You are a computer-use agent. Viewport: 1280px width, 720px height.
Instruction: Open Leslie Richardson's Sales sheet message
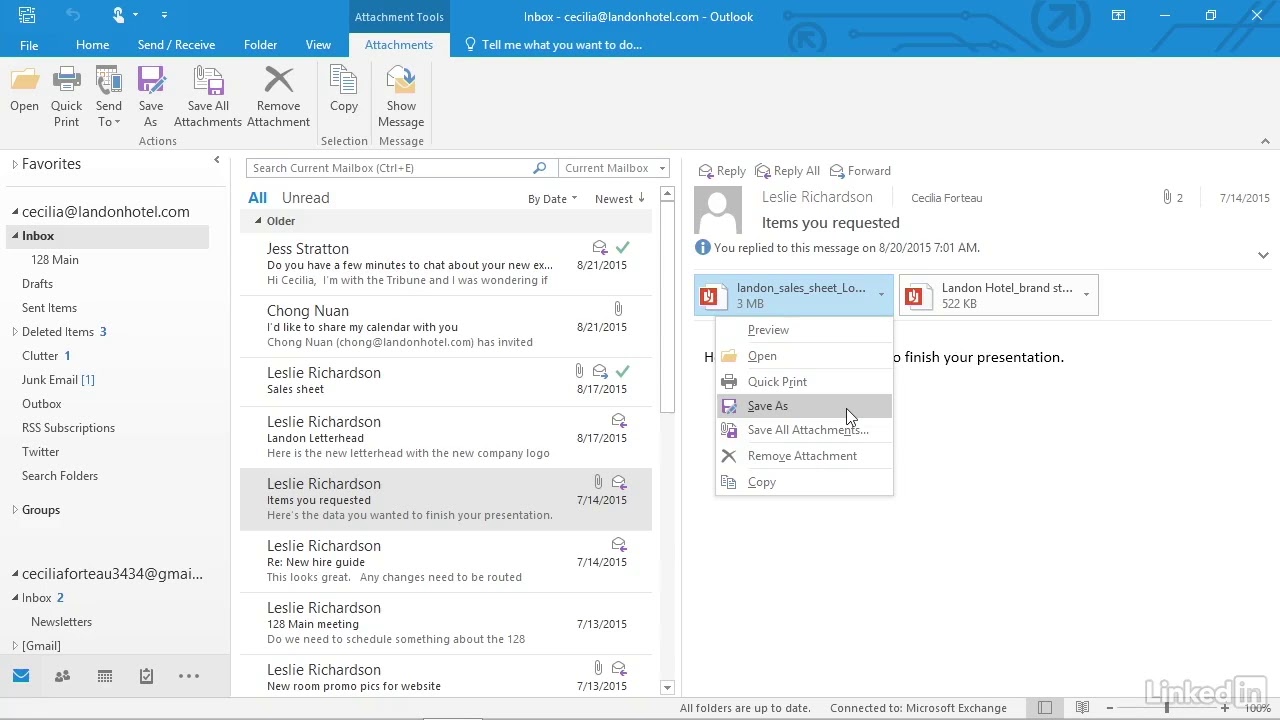point(446,382)
